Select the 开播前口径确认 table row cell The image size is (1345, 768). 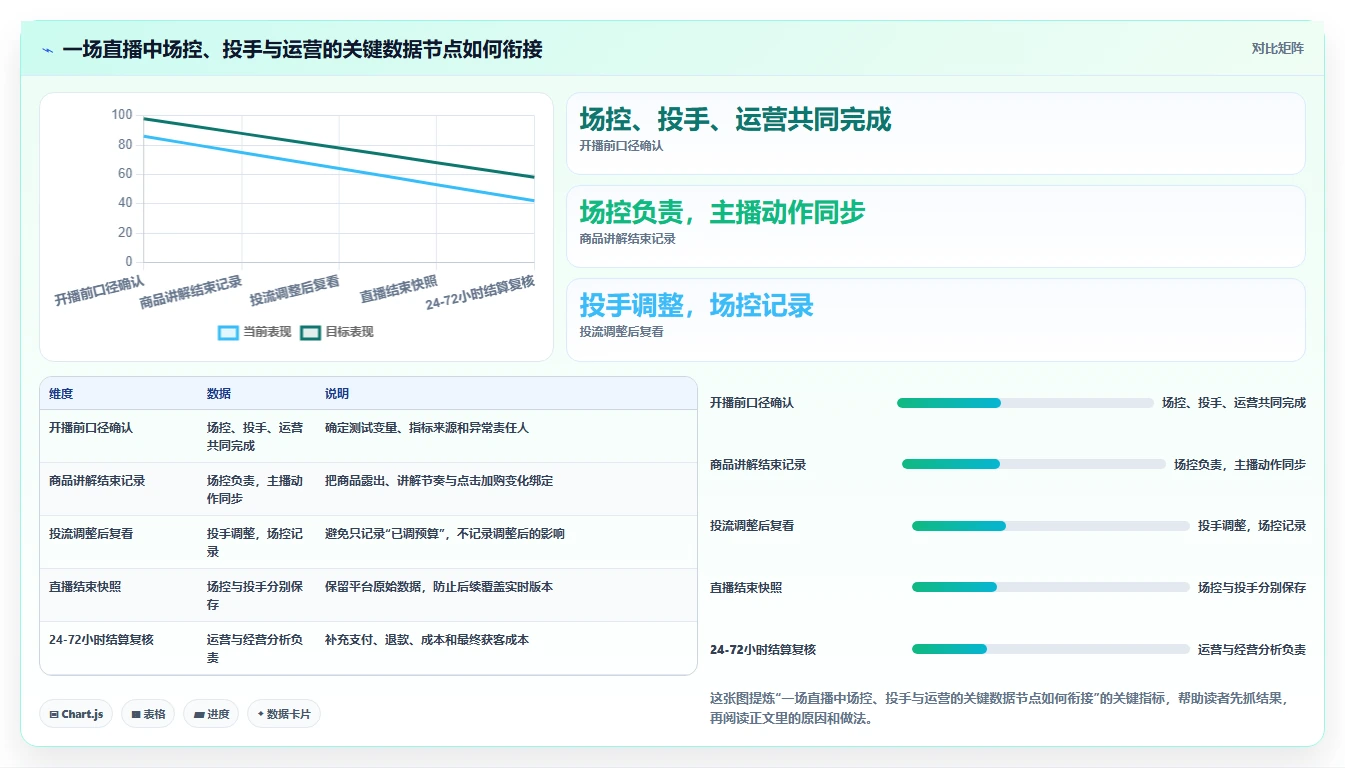point(91,428)
